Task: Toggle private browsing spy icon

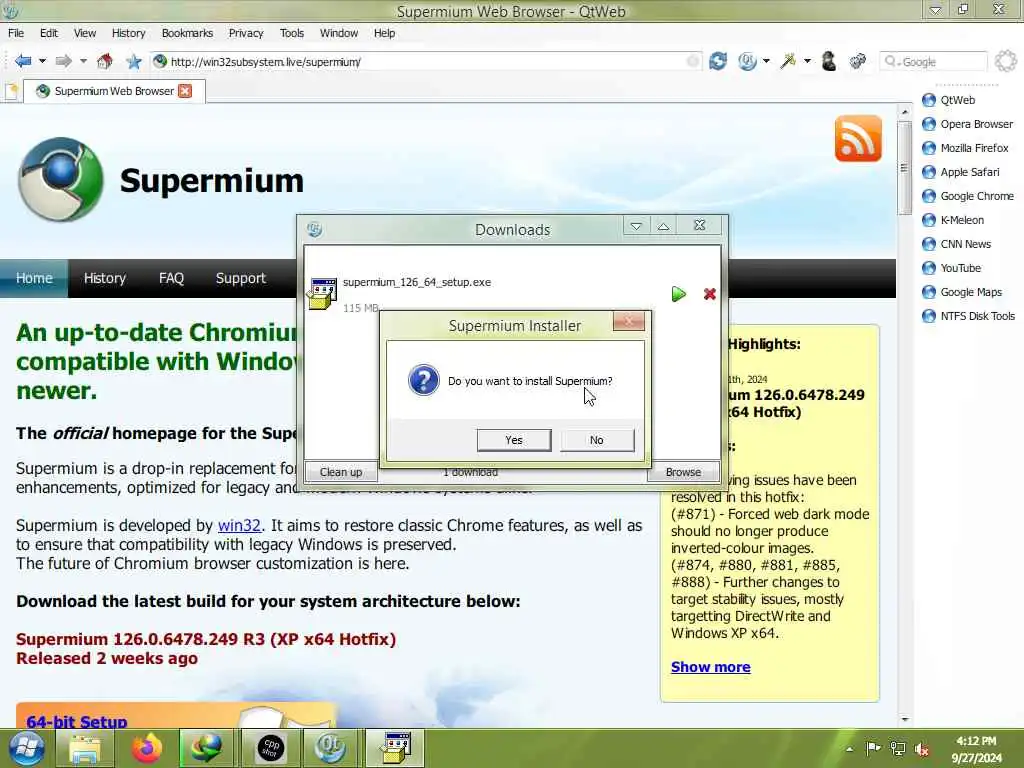Action: pos(829,61)
